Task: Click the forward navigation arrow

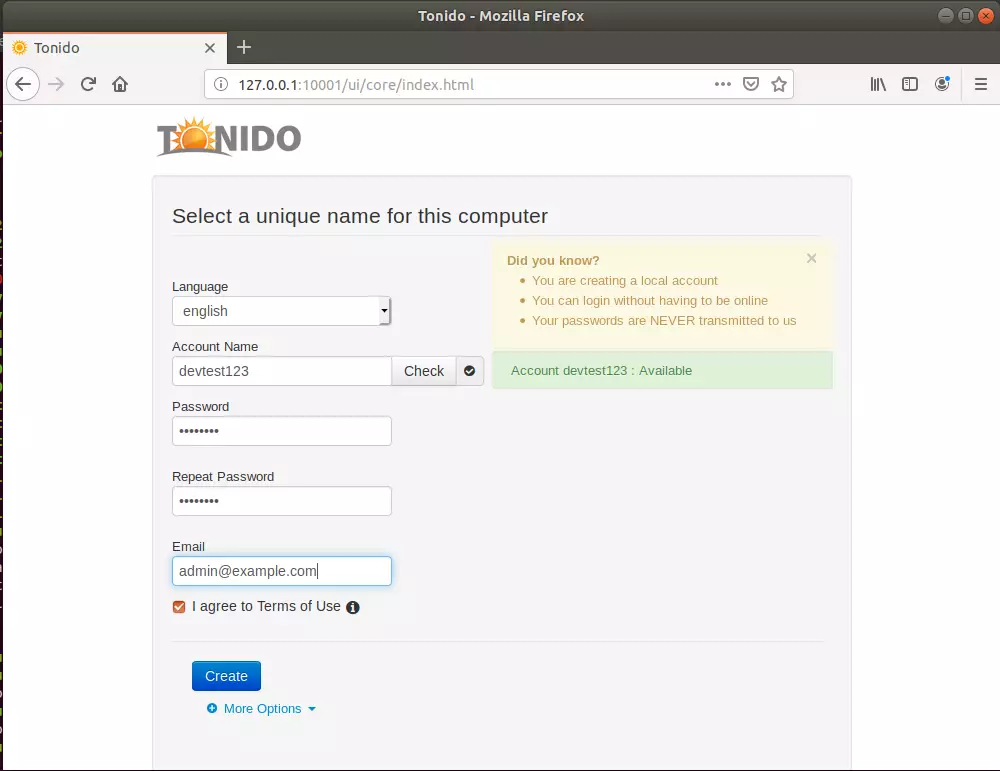Action: click(56, 84)
